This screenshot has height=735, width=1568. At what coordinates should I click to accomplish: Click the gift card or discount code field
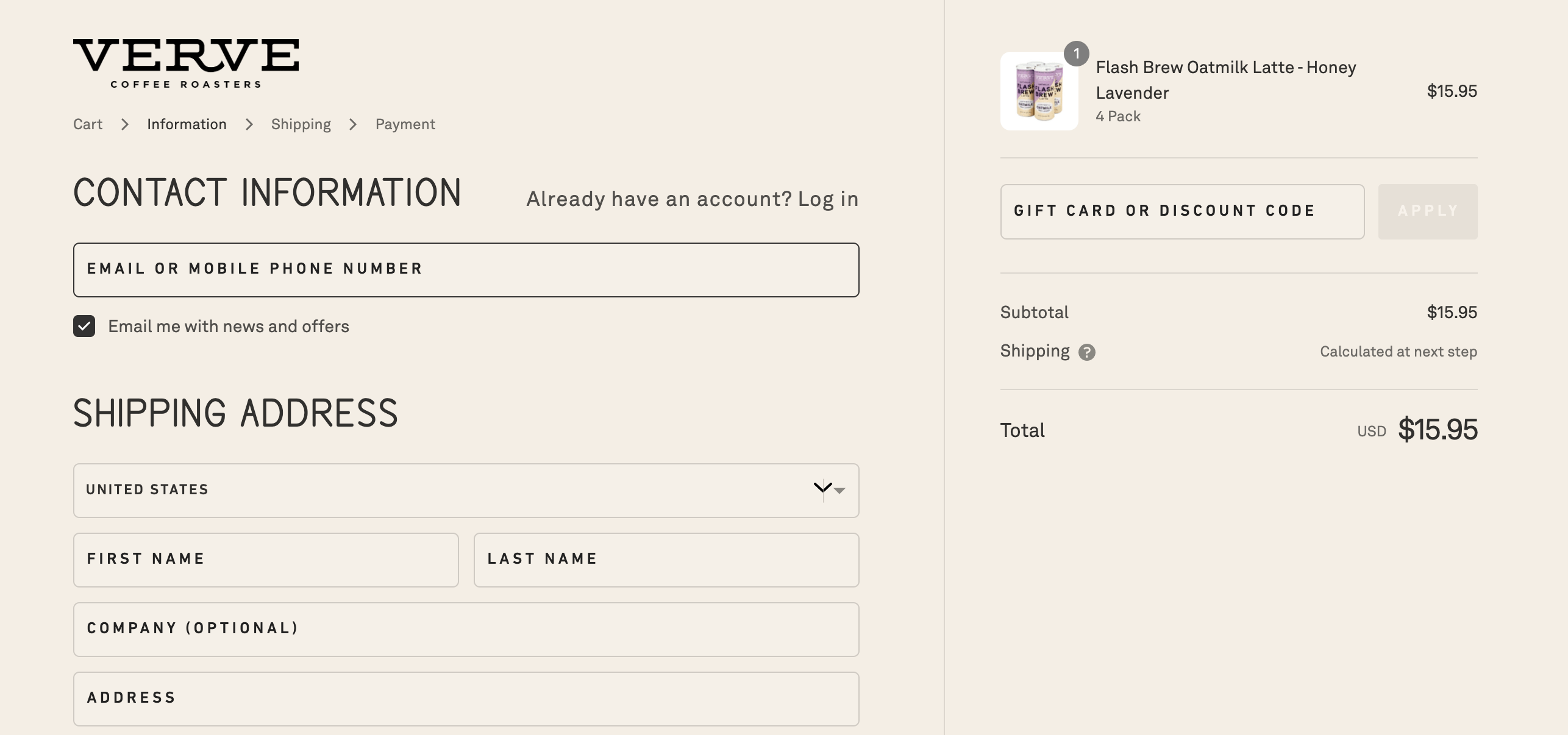pyautogui.click(x=1181, y=211)
